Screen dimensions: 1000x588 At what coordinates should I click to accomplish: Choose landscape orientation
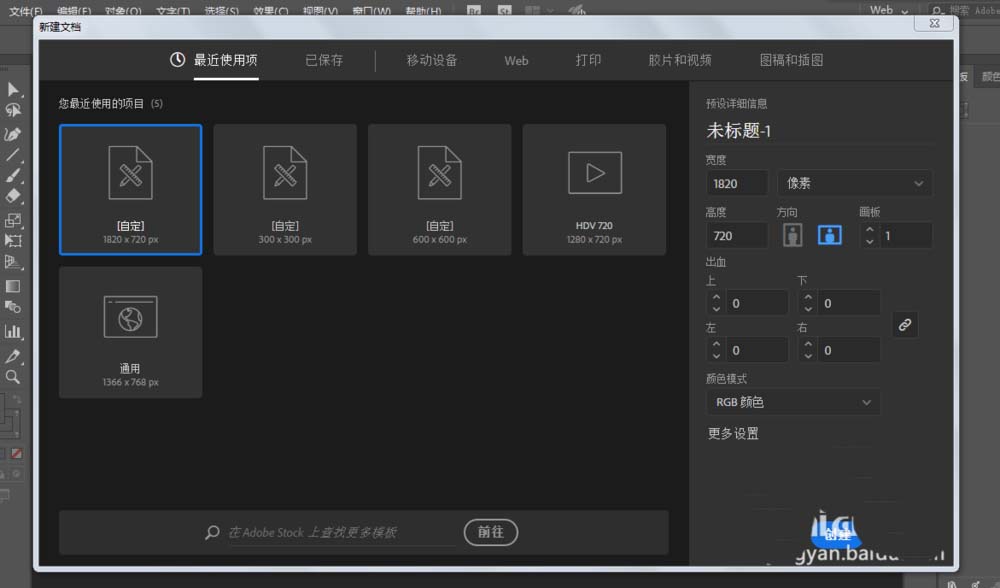click(829, 235)
